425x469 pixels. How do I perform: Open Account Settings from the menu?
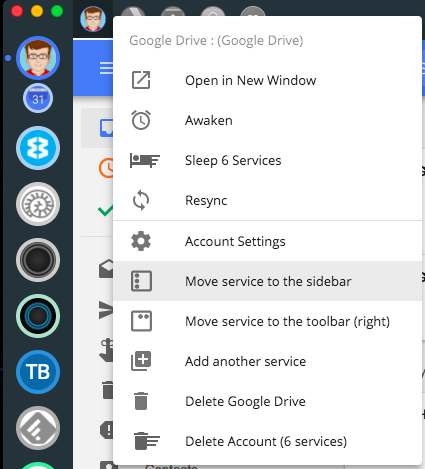coord(267,241)
